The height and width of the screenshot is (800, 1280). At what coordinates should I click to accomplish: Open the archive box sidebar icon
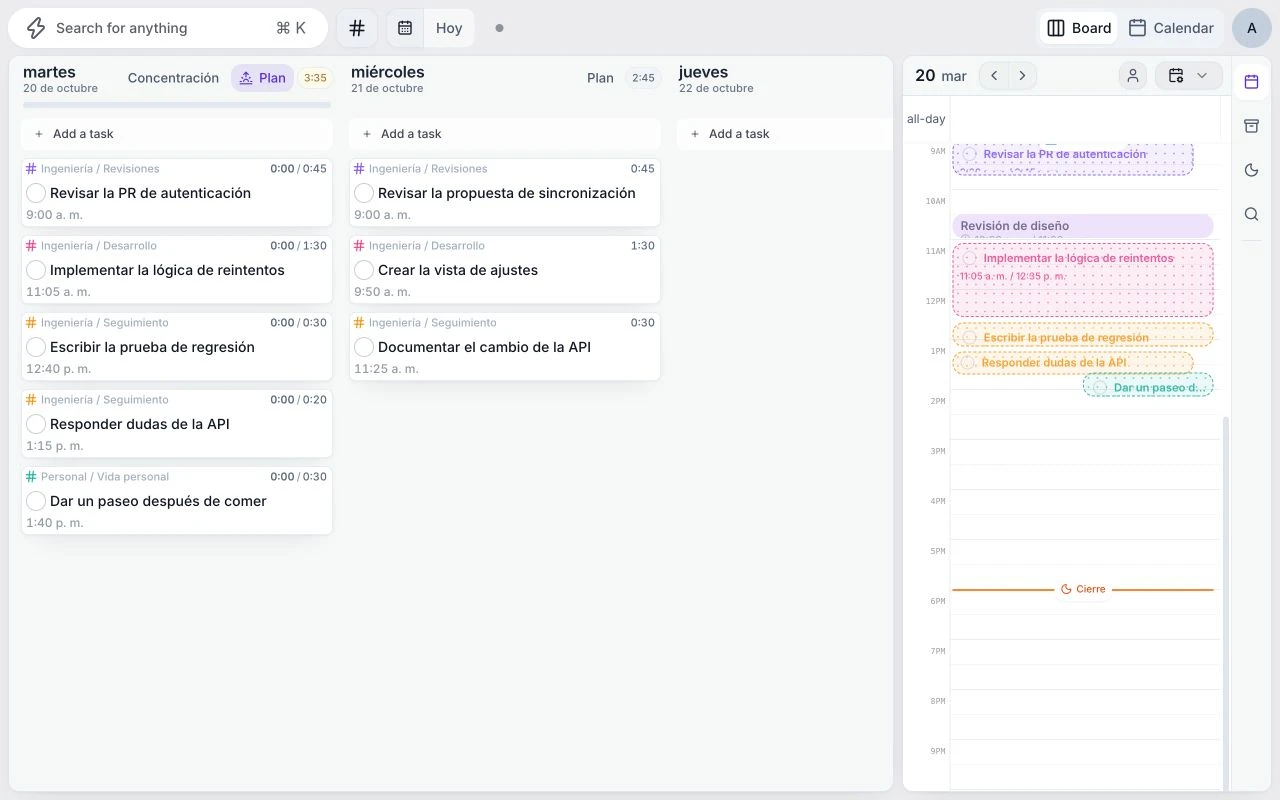click(x=1251, y=126)
